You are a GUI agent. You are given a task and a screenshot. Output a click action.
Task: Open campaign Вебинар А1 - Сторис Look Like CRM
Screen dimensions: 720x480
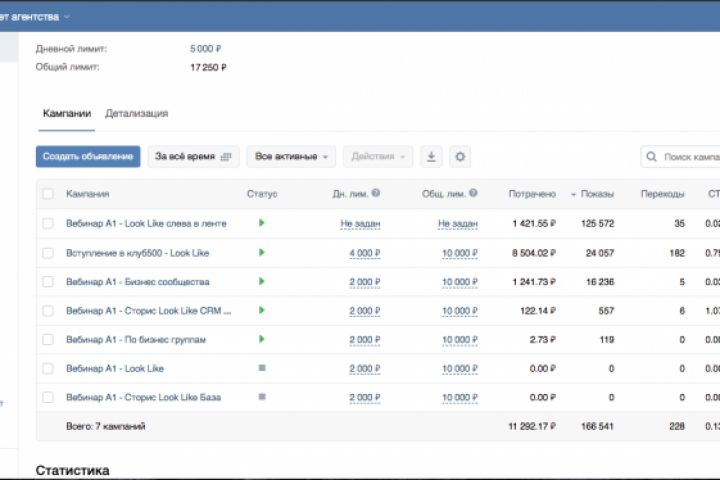(148, 311)
